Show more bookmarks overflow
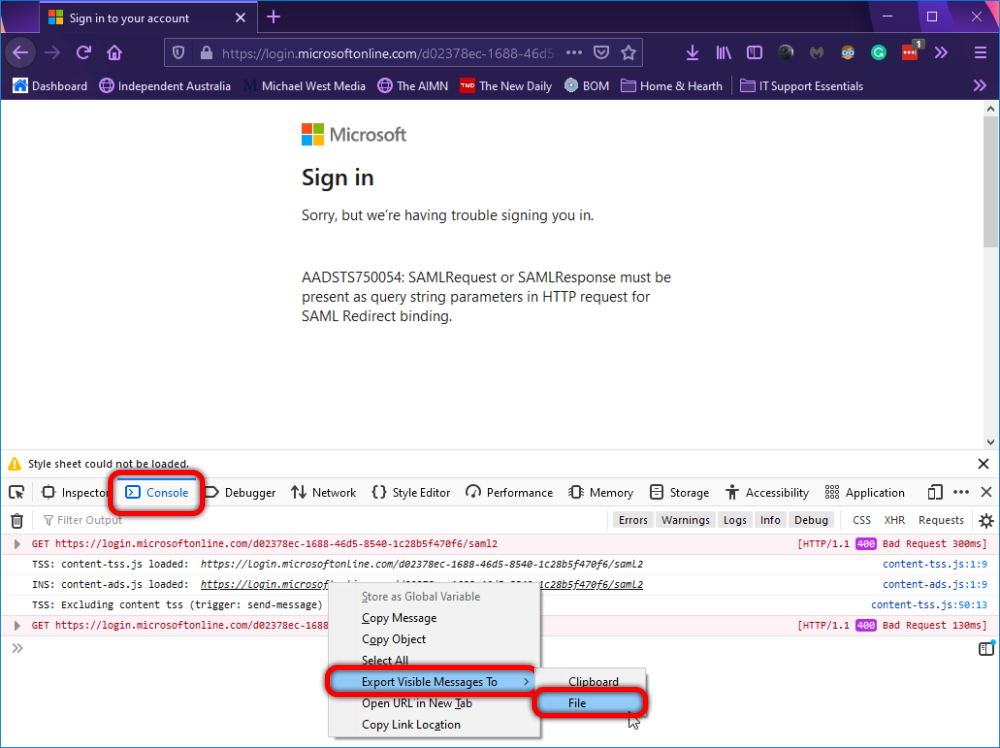 coord(980,85)
